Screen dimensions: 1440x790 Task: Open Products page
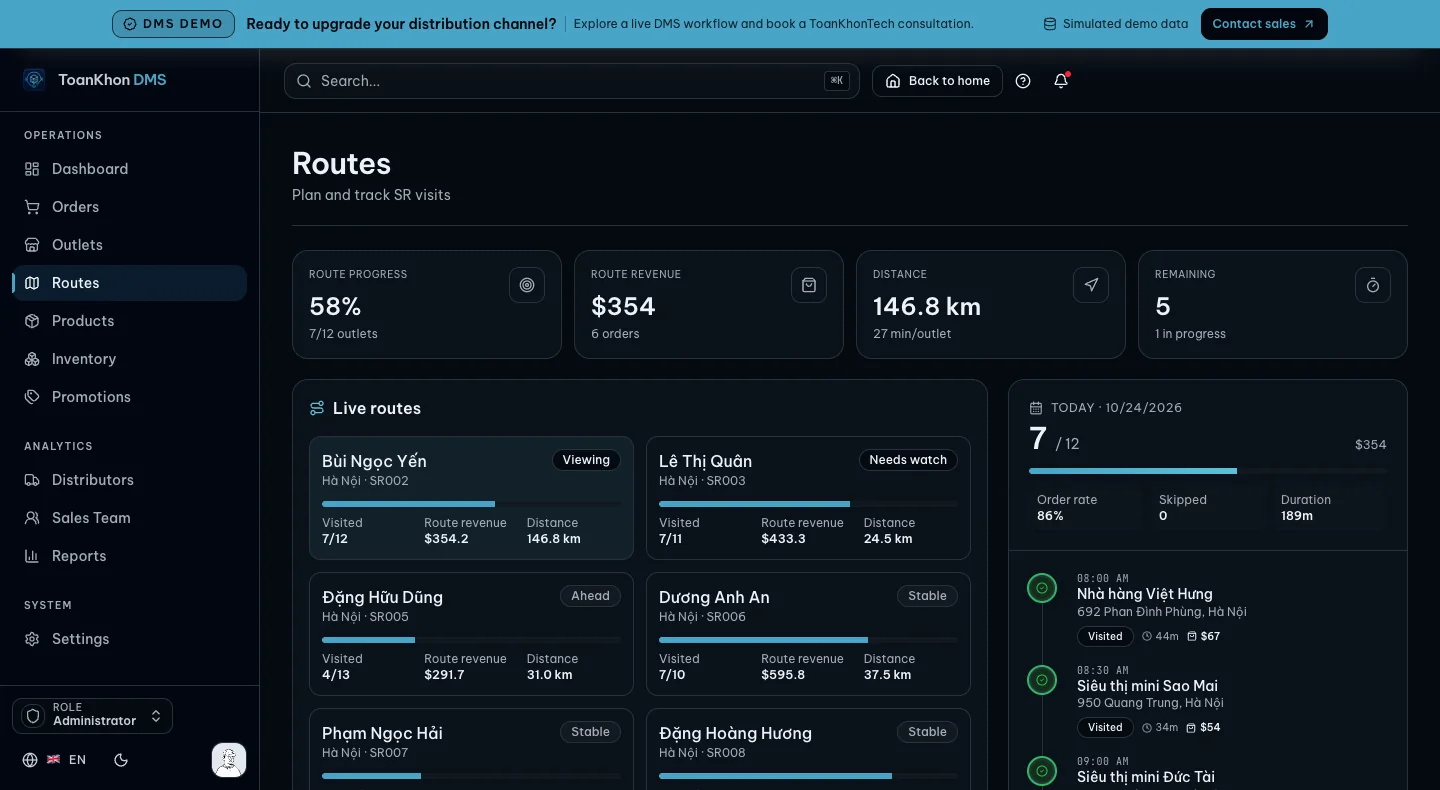(129, 321)
